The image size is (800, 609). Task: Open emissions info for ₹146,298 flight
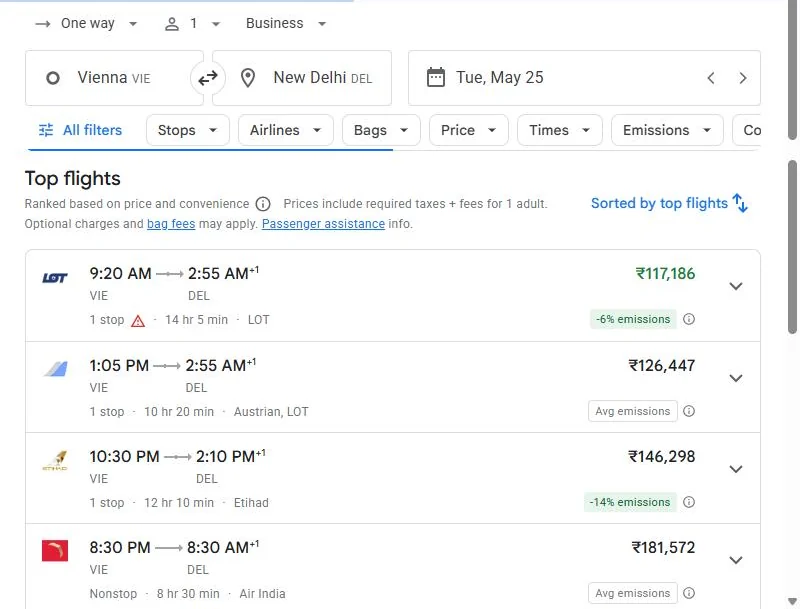(689, 502)
